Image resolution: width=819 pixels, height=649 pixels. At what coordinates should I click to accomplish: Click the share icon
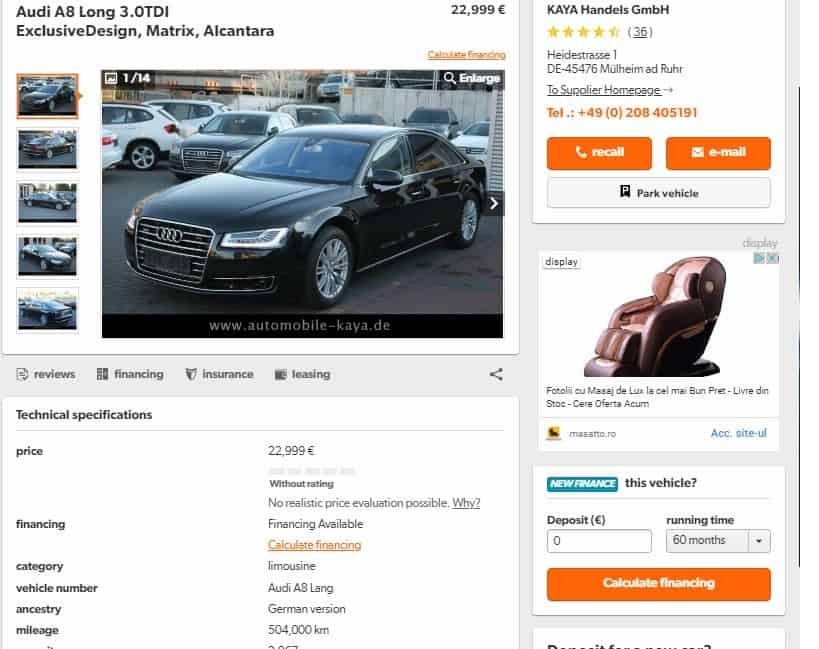(x=496, y=373)
